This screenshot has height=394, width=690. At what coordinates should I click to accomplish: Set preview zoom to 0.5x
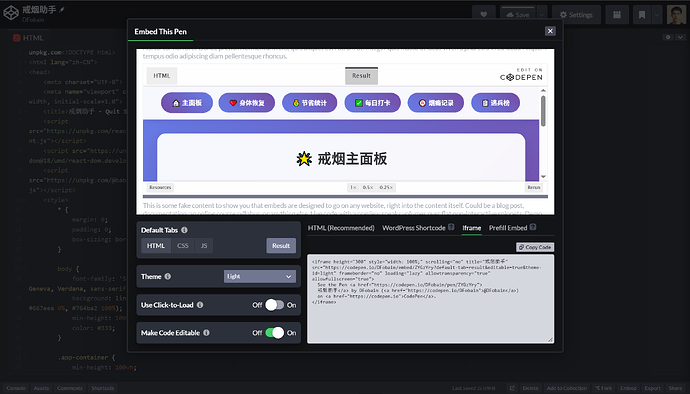[x=368, y=188]
